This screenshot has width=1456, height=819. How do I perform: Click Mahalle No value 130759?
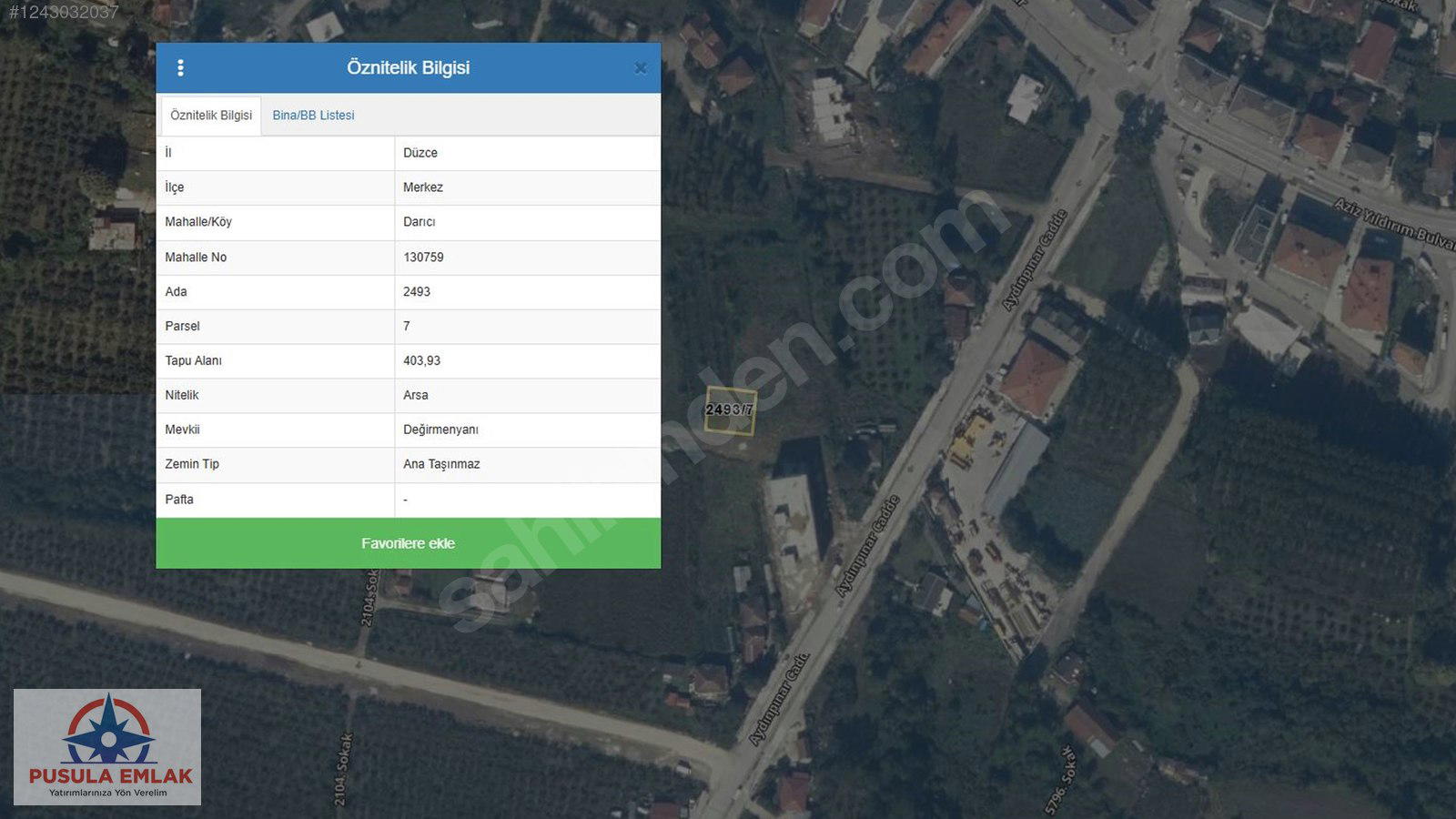coord(424,258)
